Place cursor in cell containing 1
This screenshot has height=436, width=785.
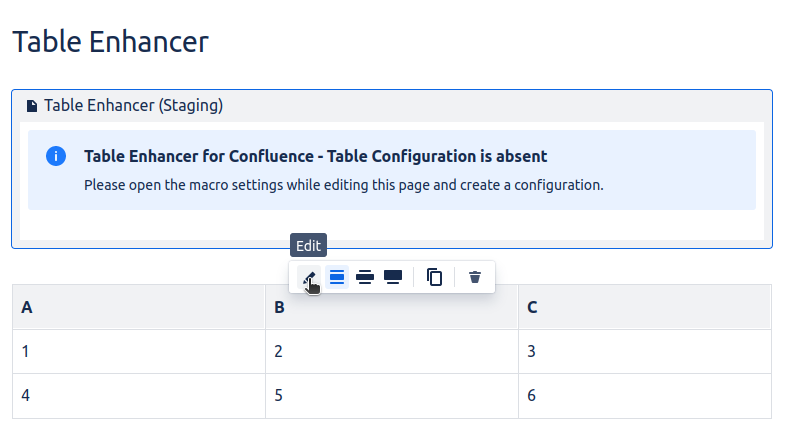click(138, 351)
